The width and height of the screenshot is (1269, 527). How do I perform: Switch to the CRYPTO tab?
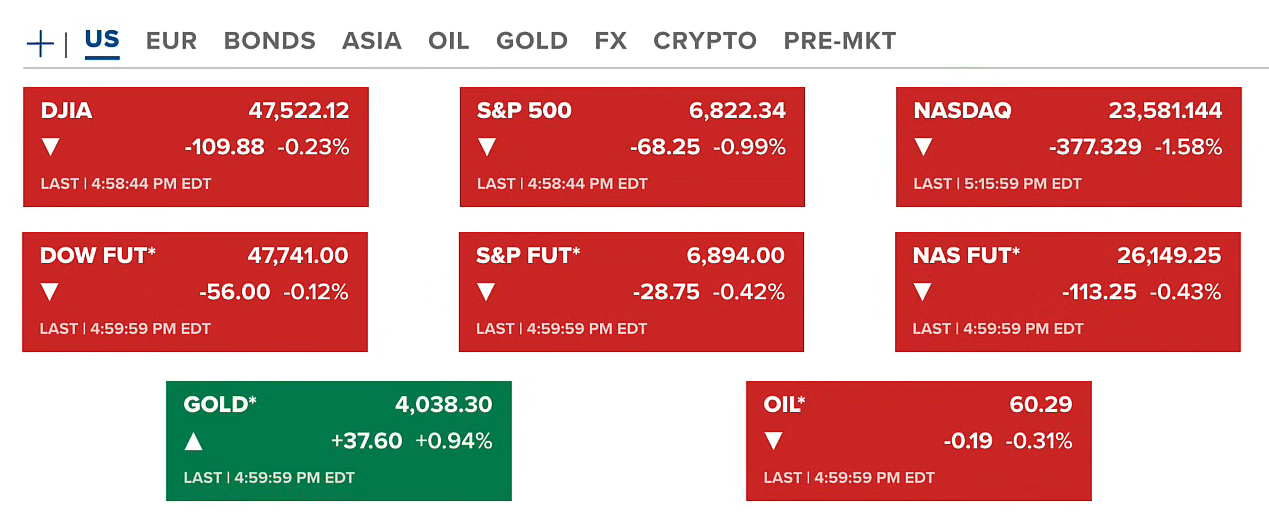click(705, 41)
